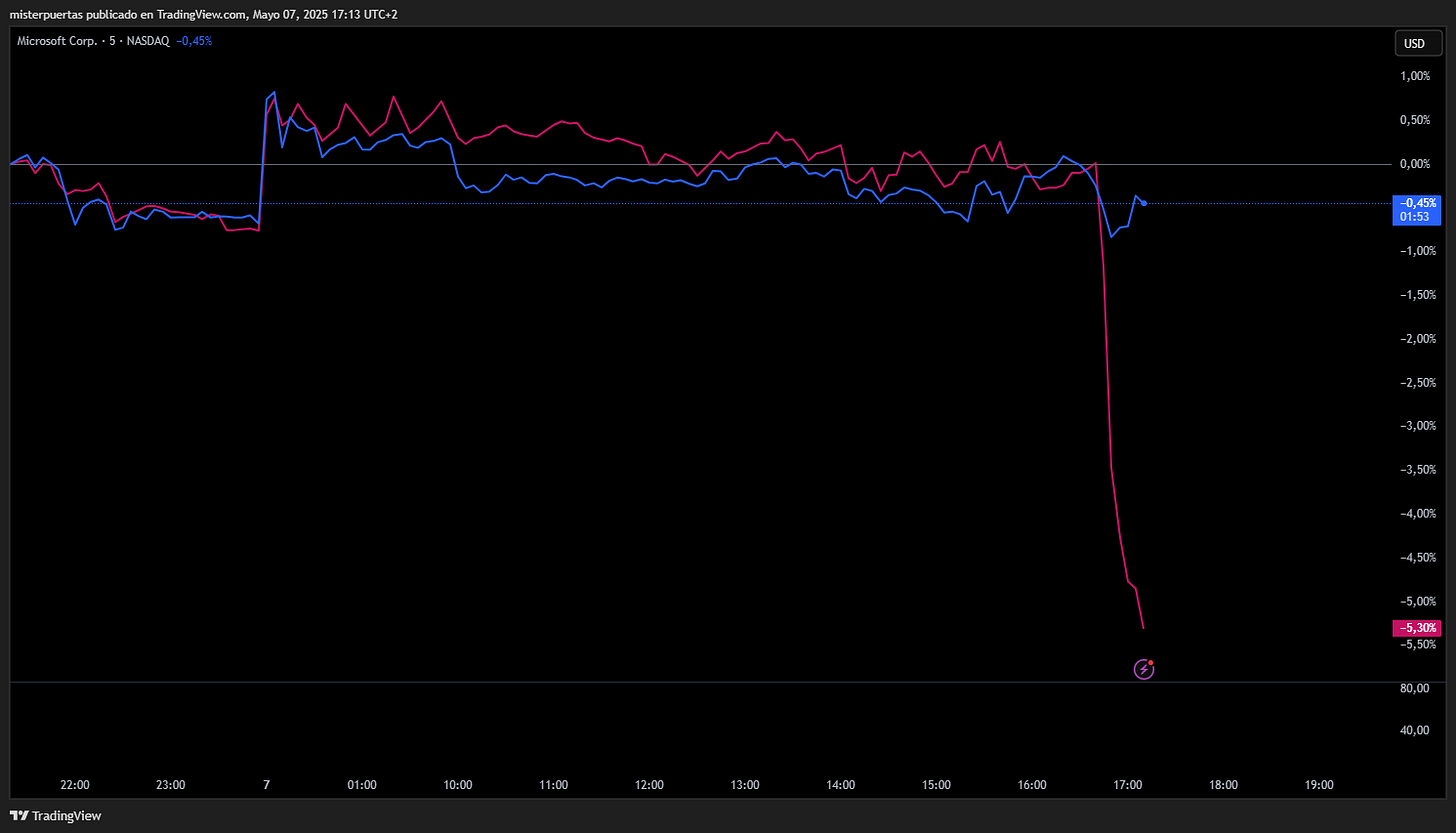This screenshot has width=1456, height=833.
Task: Click the blue last-price dot marker
Action: (1144, 203)
